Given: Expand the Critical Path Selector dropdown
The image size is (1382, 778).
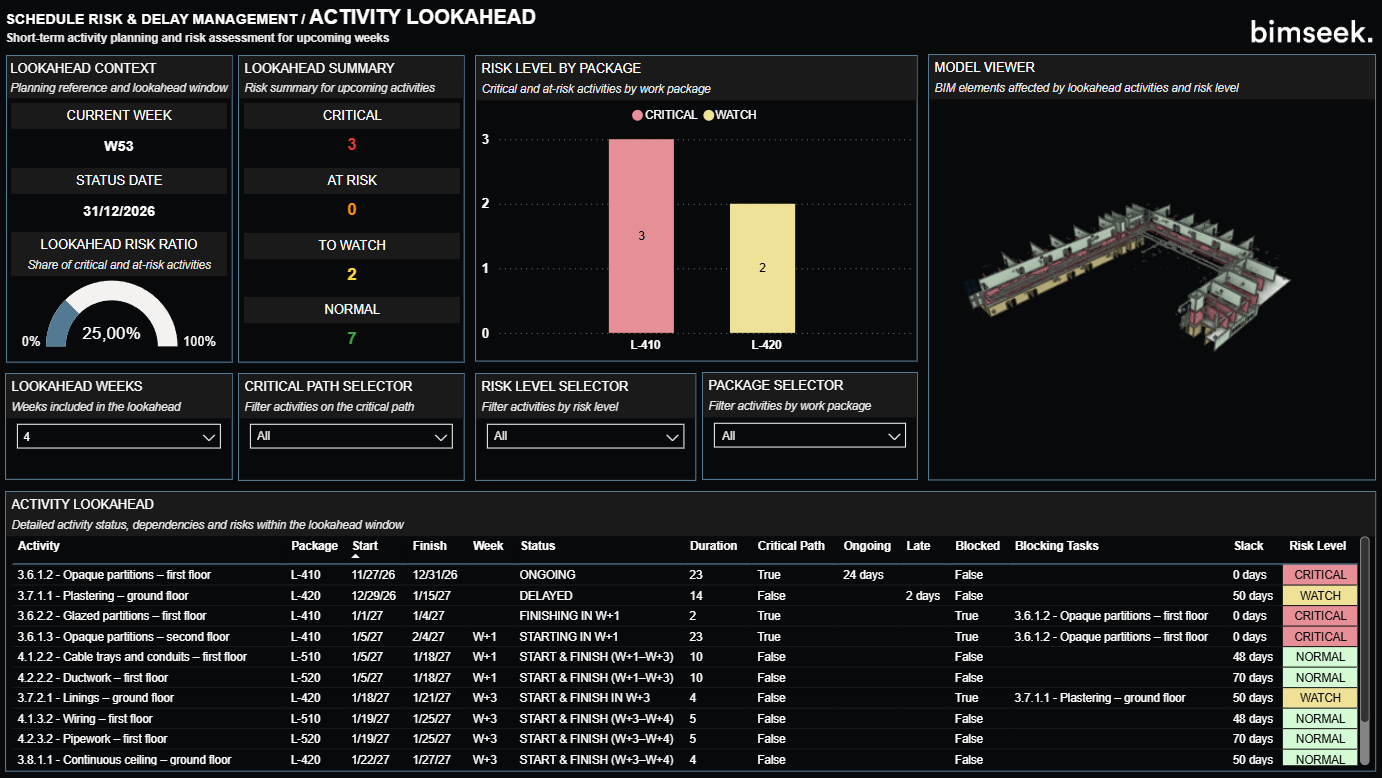Looking at the screenshot, I should [351, 436].
